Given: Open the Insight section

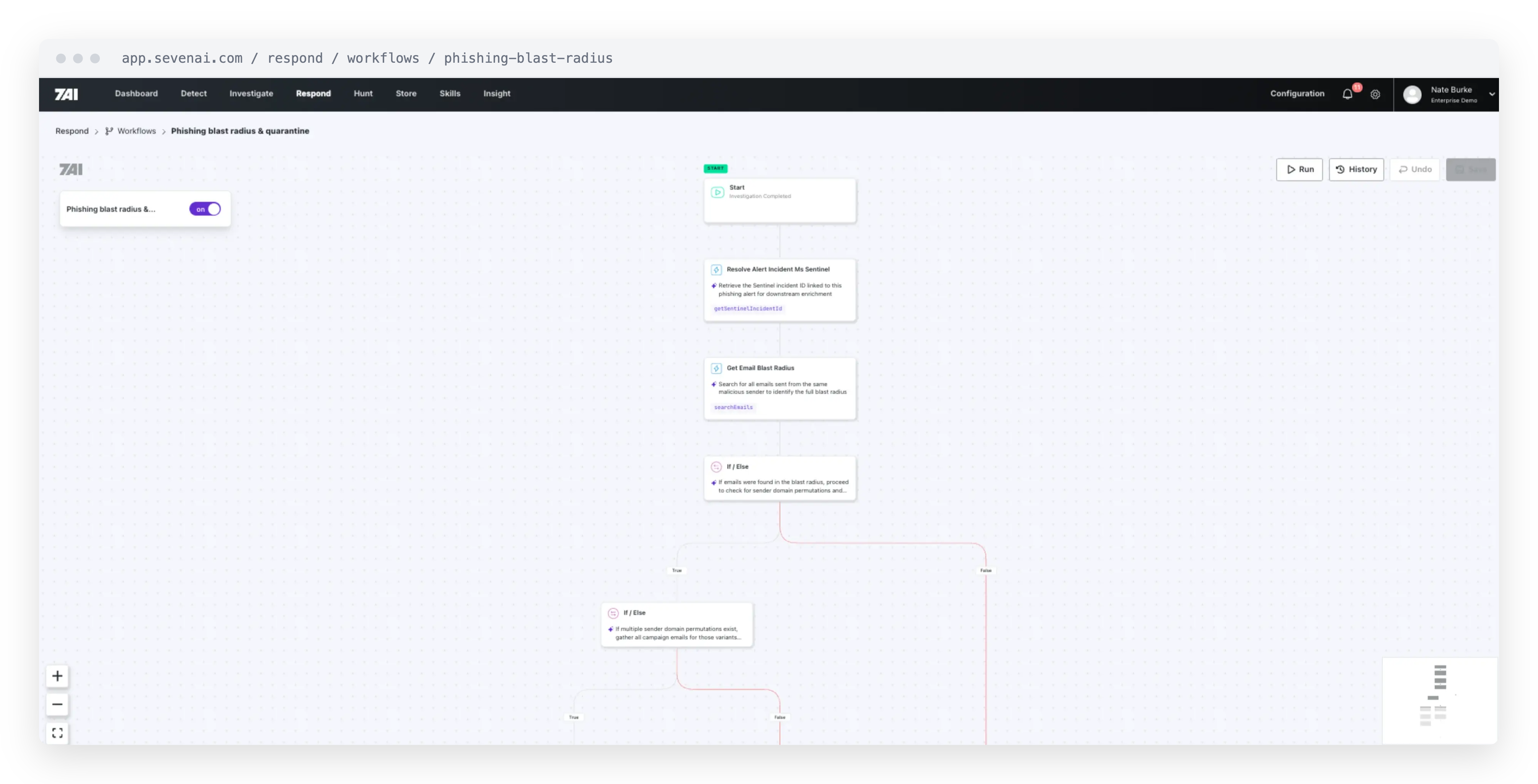Looking at the screenshot, I should pyautogui.click(x=497, y=94).
